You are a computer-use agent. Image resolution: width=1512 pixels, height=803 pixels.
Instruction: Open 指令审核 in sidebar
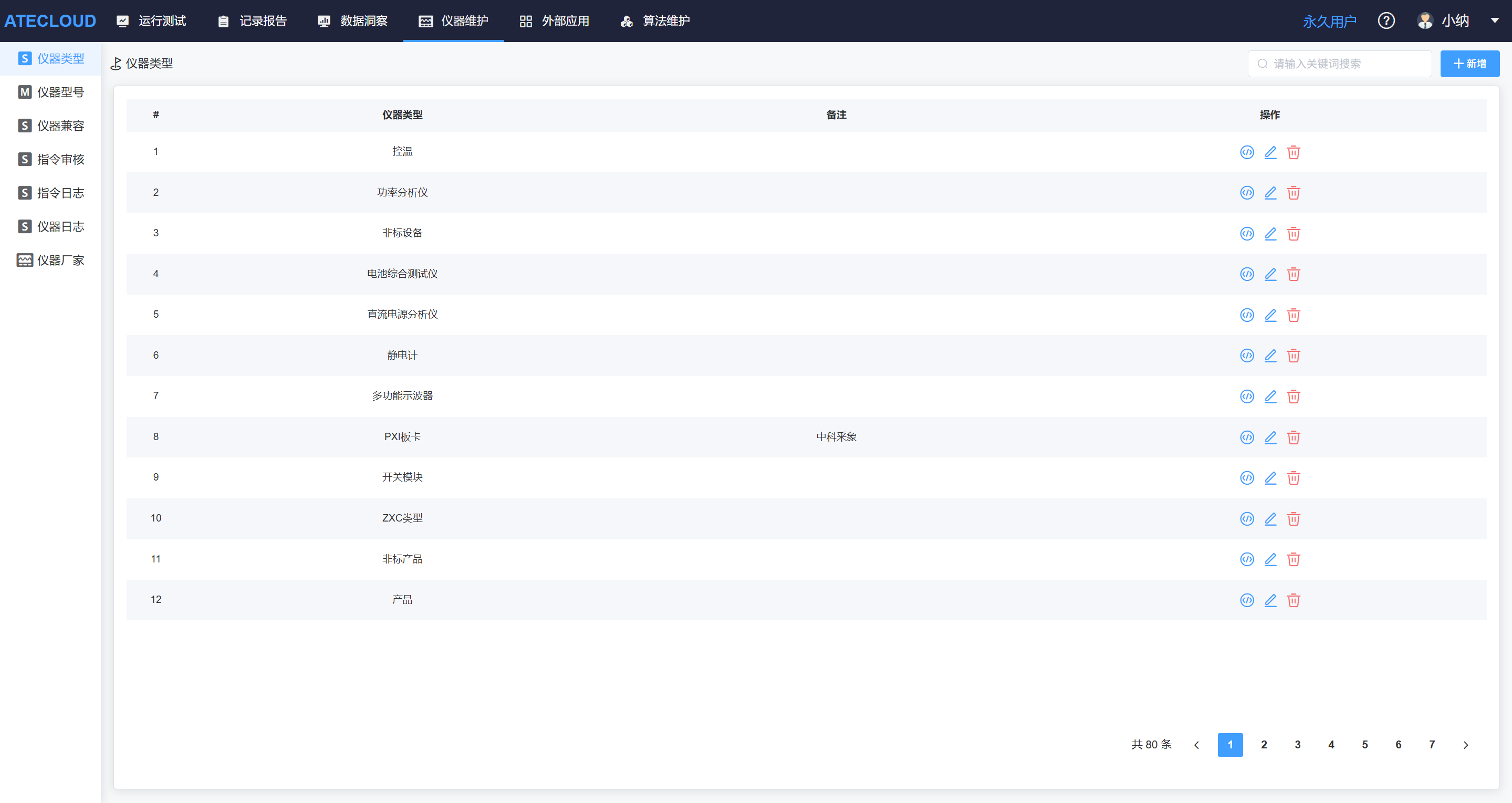tap(50, 159)
